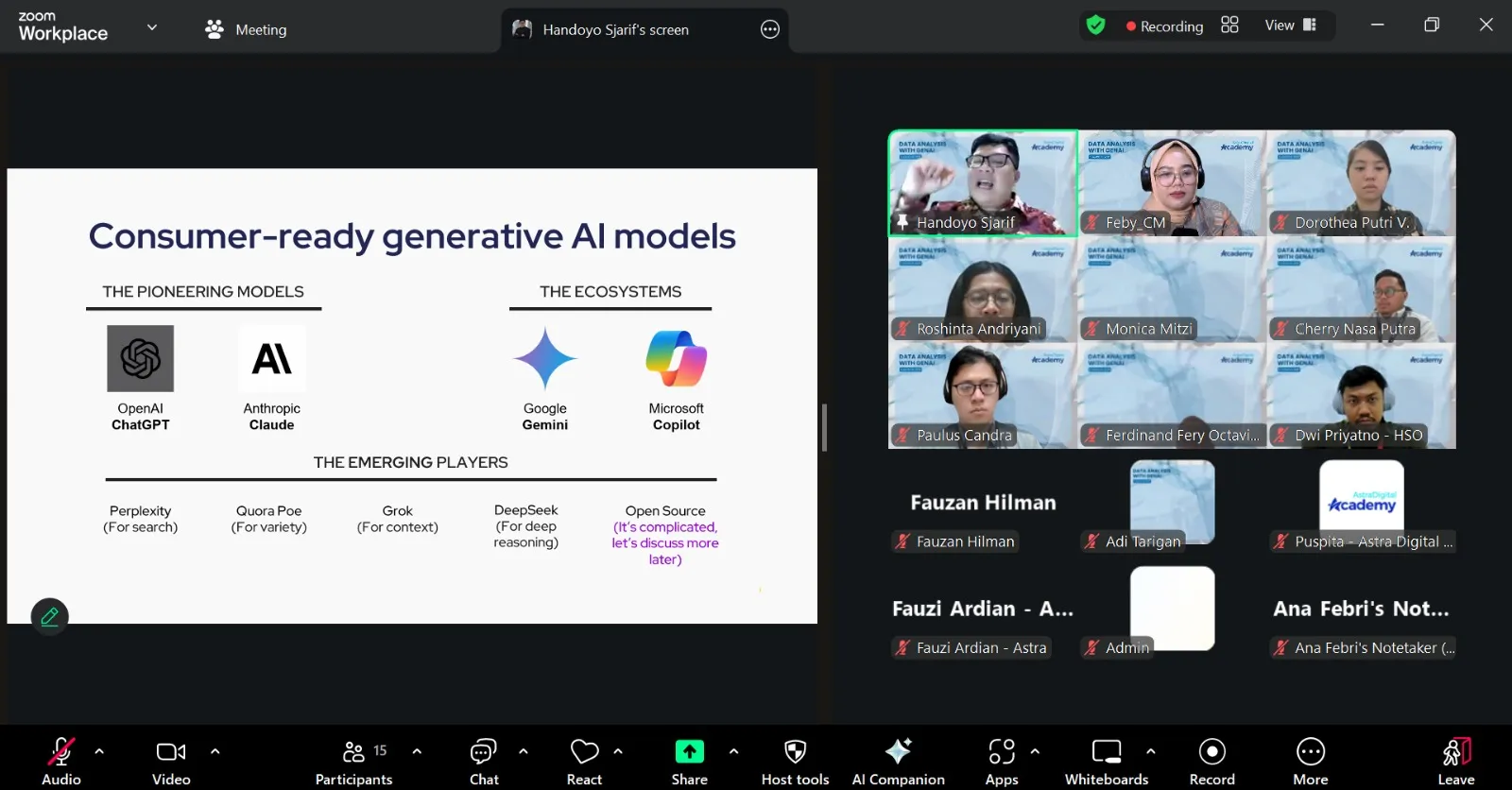Leave the meeting

(x=1456, y=761)
